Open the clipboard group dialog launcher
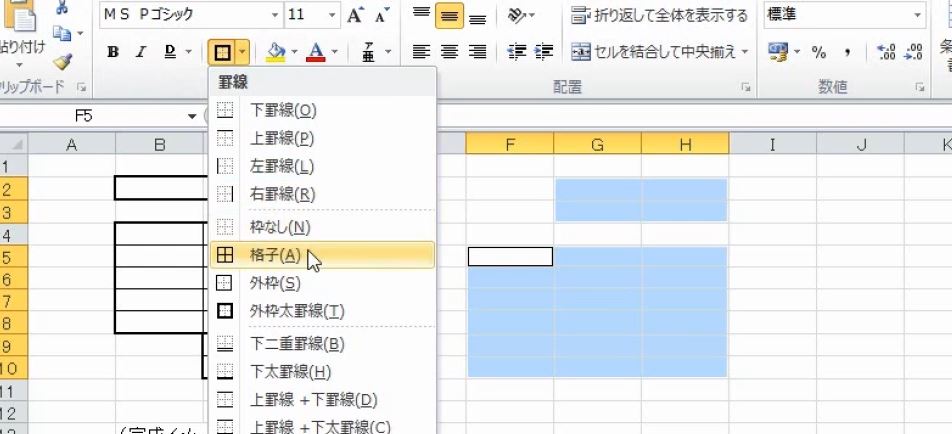 [81, 87]
